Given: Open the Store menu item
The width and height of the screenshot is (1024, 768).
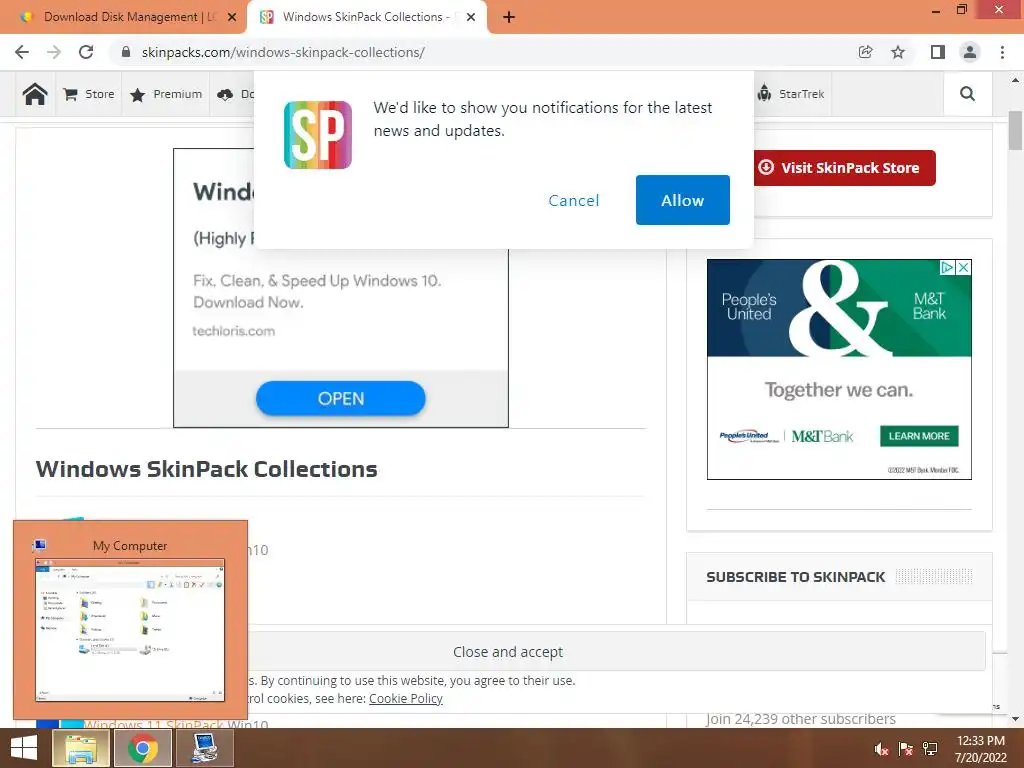Looking at the screenshot, I should coord(89,94).
